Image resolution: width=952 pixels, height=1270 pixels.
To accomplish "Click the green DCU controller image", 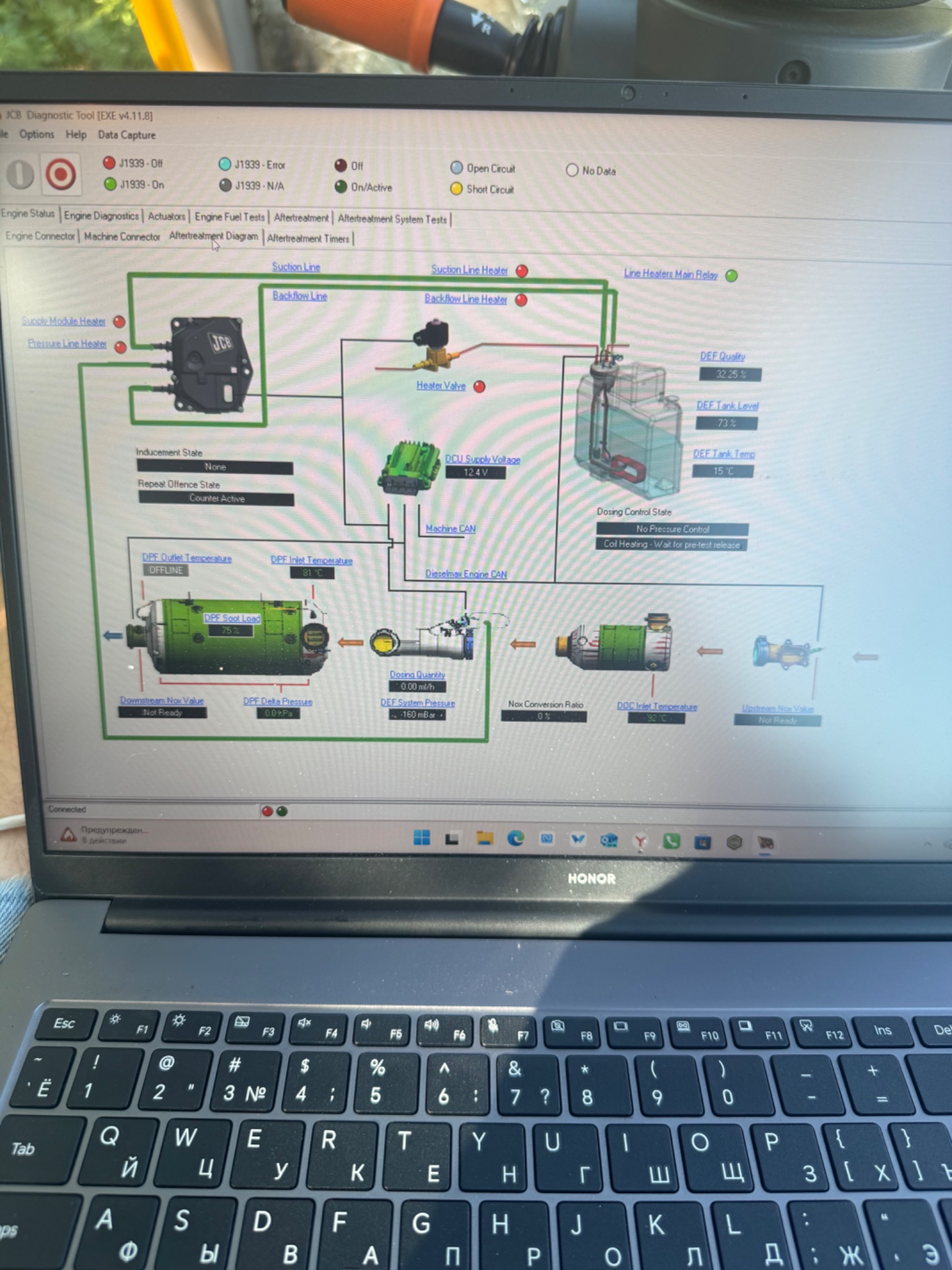I will 409,467.
